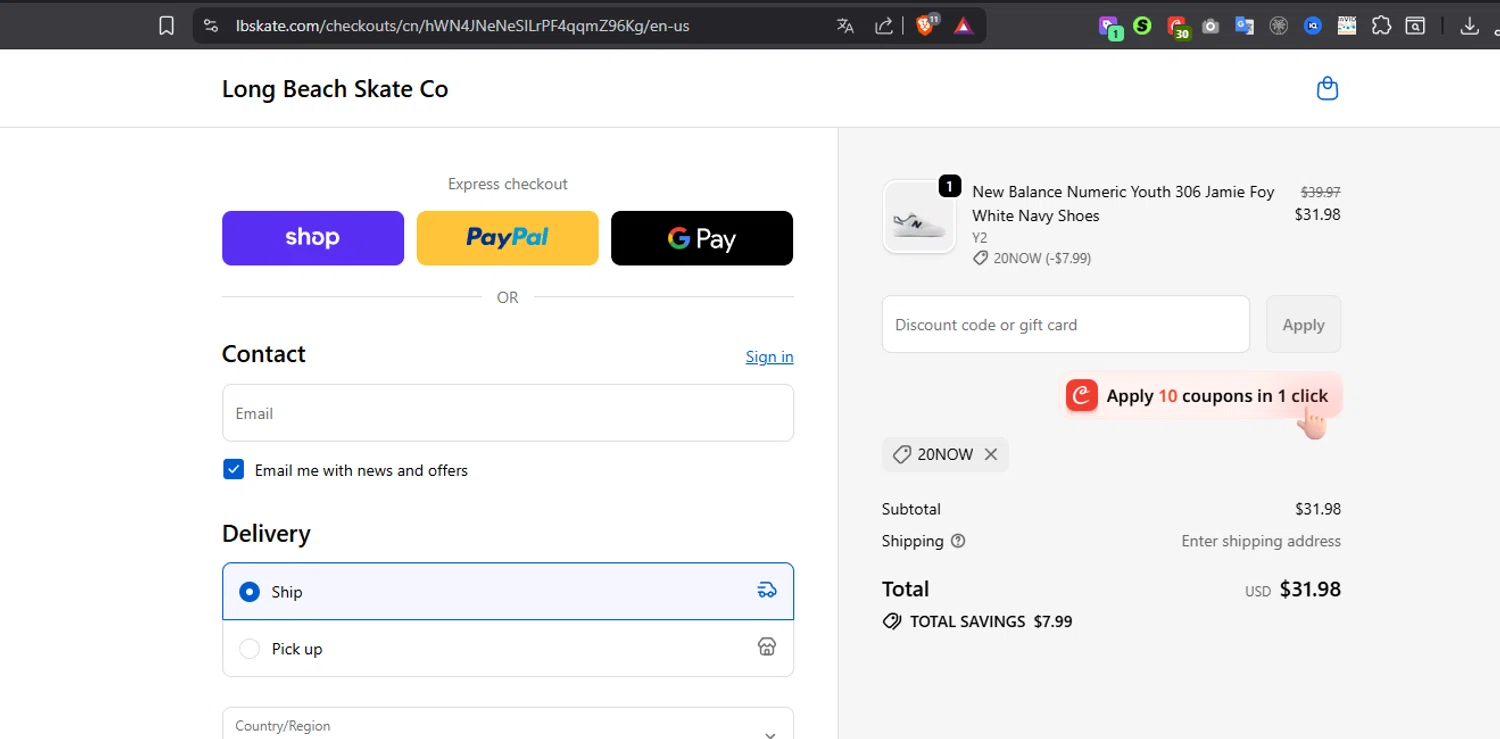Focus the Email input field
The image size is (1500, 739).
(x=508, y=413)
